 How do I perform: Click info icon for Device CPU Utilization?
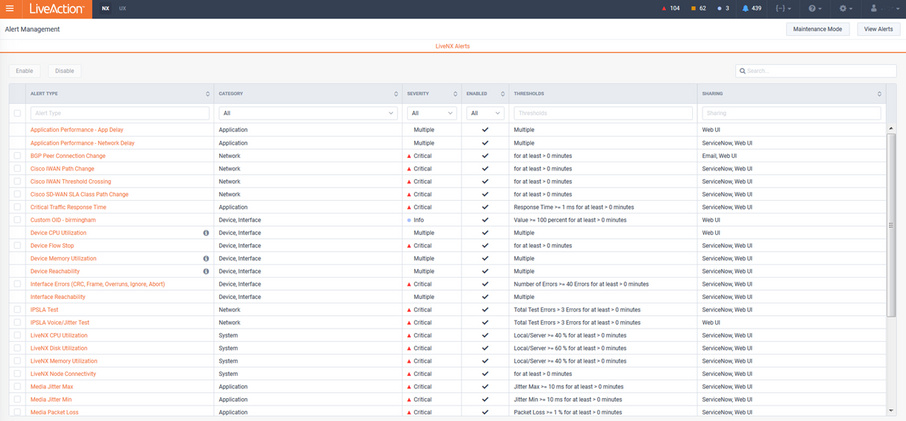coord(206,233)
